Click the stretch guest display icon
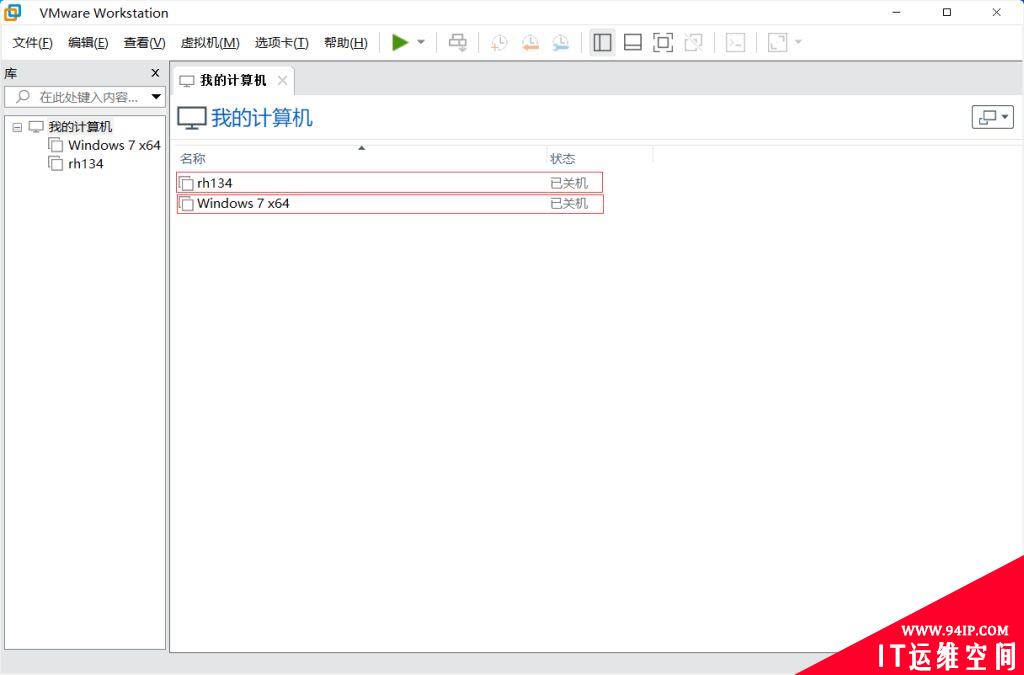This screenshot has height=675, width=1024. [777, 42]
